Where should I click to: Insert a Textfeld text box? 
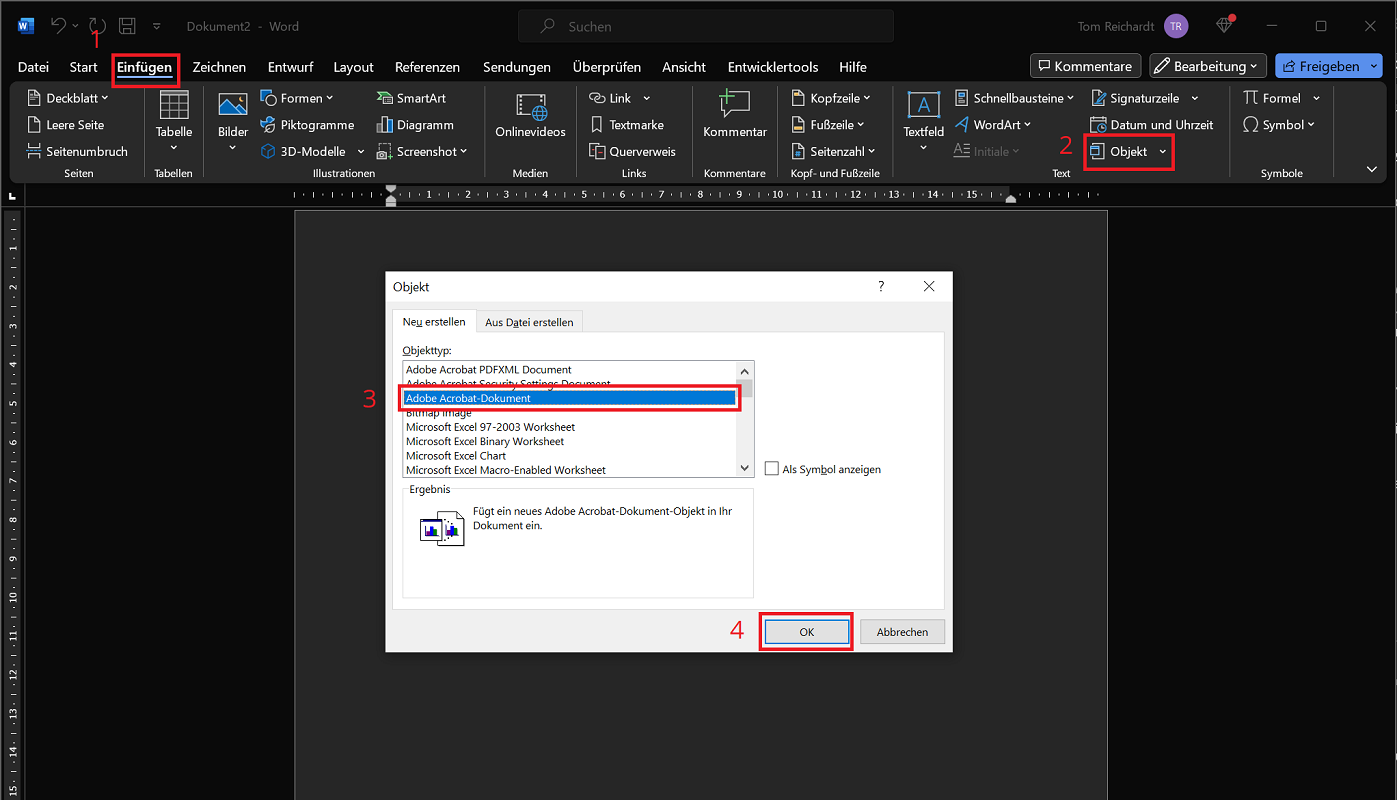pyautogui.click(x=923, y=122)
